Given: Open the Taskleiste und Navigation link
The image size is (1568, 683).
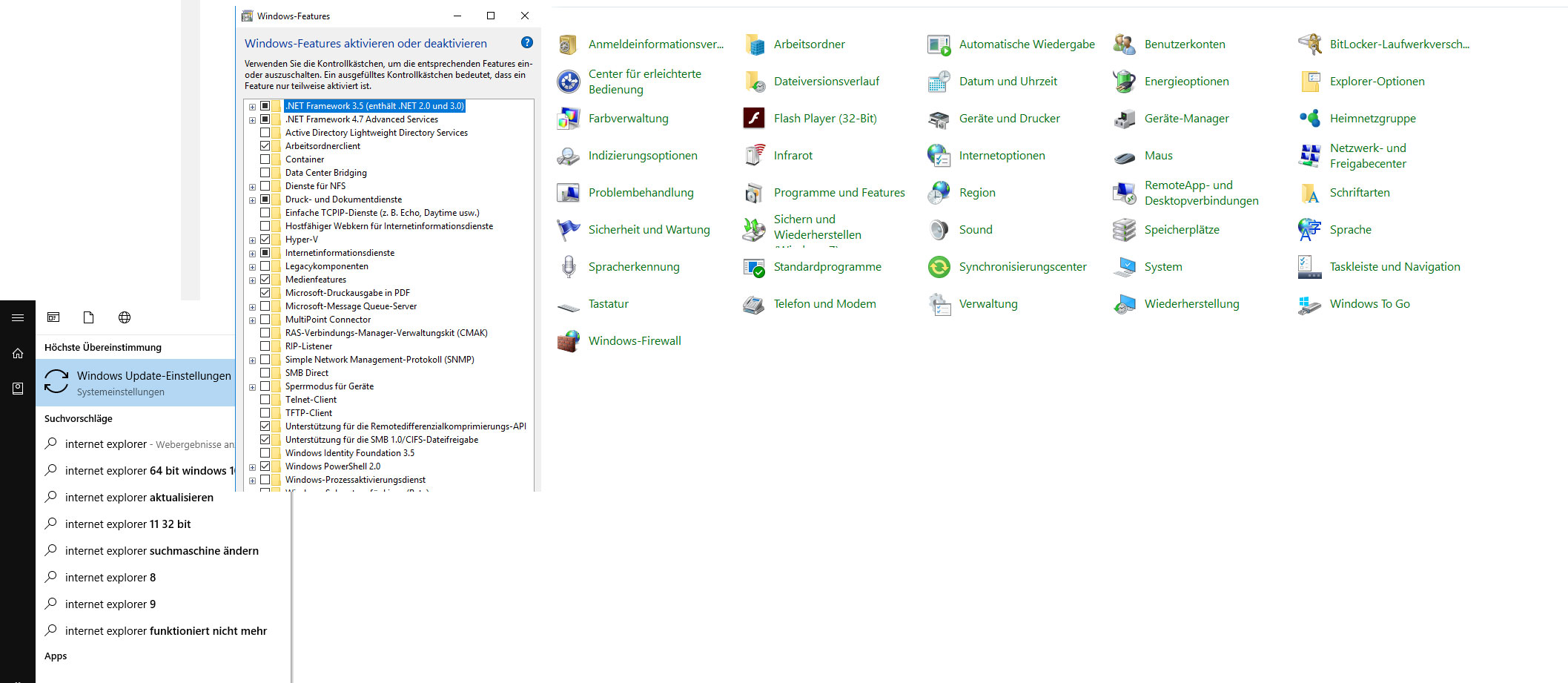Looking at the screenshot, I should coord(1395,267).
